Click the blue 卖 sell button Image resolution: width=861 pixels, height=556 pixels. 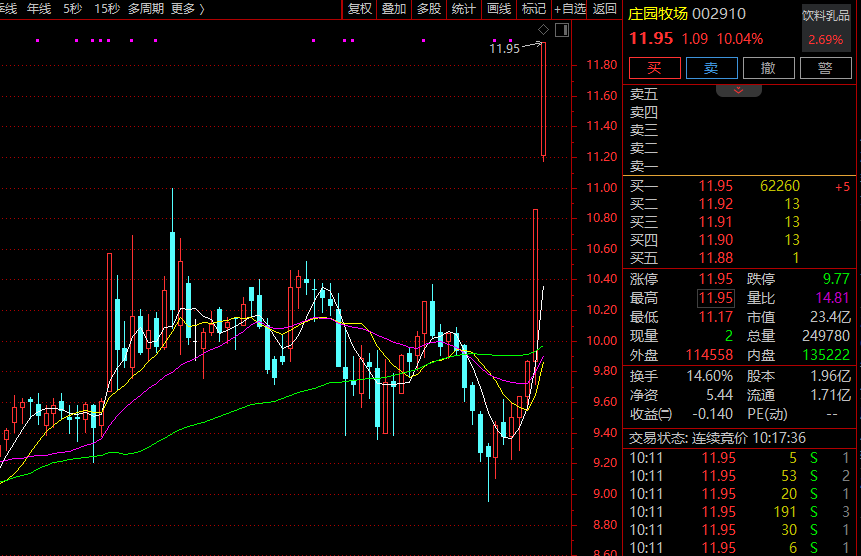click(x=711, y=68)
